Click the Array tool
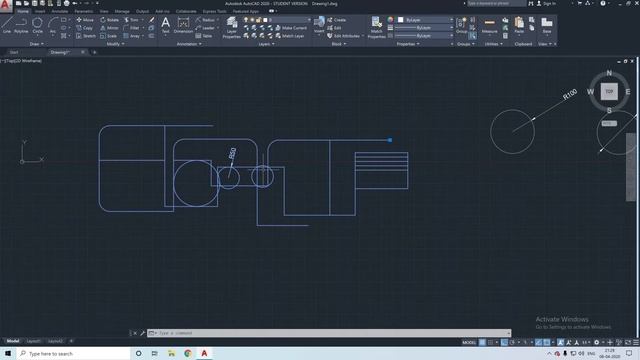640x360 pixels. point(131,36)
